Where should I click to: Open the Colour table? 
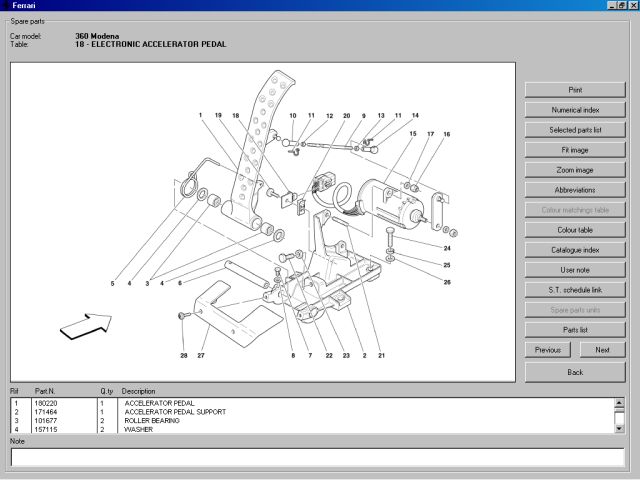(x=575, y=230)
